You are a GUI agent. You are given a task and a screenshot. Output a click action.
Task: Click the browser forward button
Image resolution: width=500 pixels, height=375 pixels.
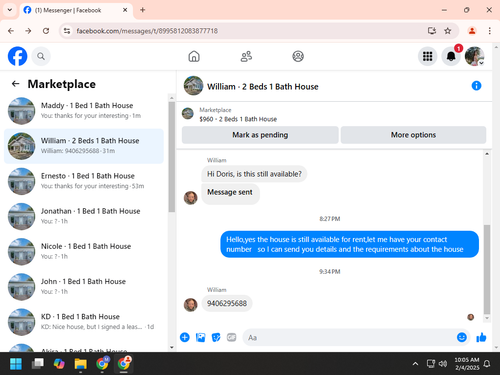point(28,31)
